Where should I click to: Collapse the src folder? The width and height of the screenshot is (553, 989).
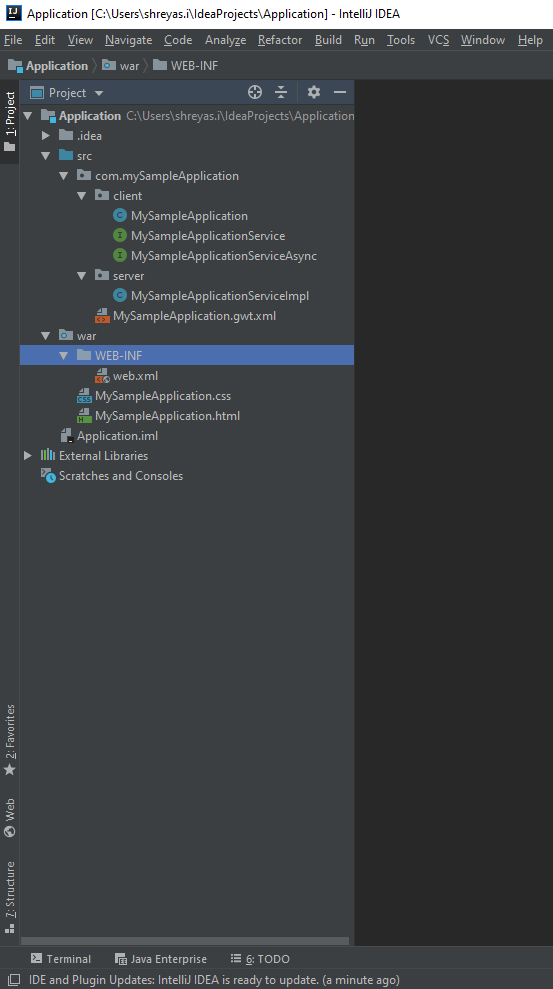(x=45, y=156)
